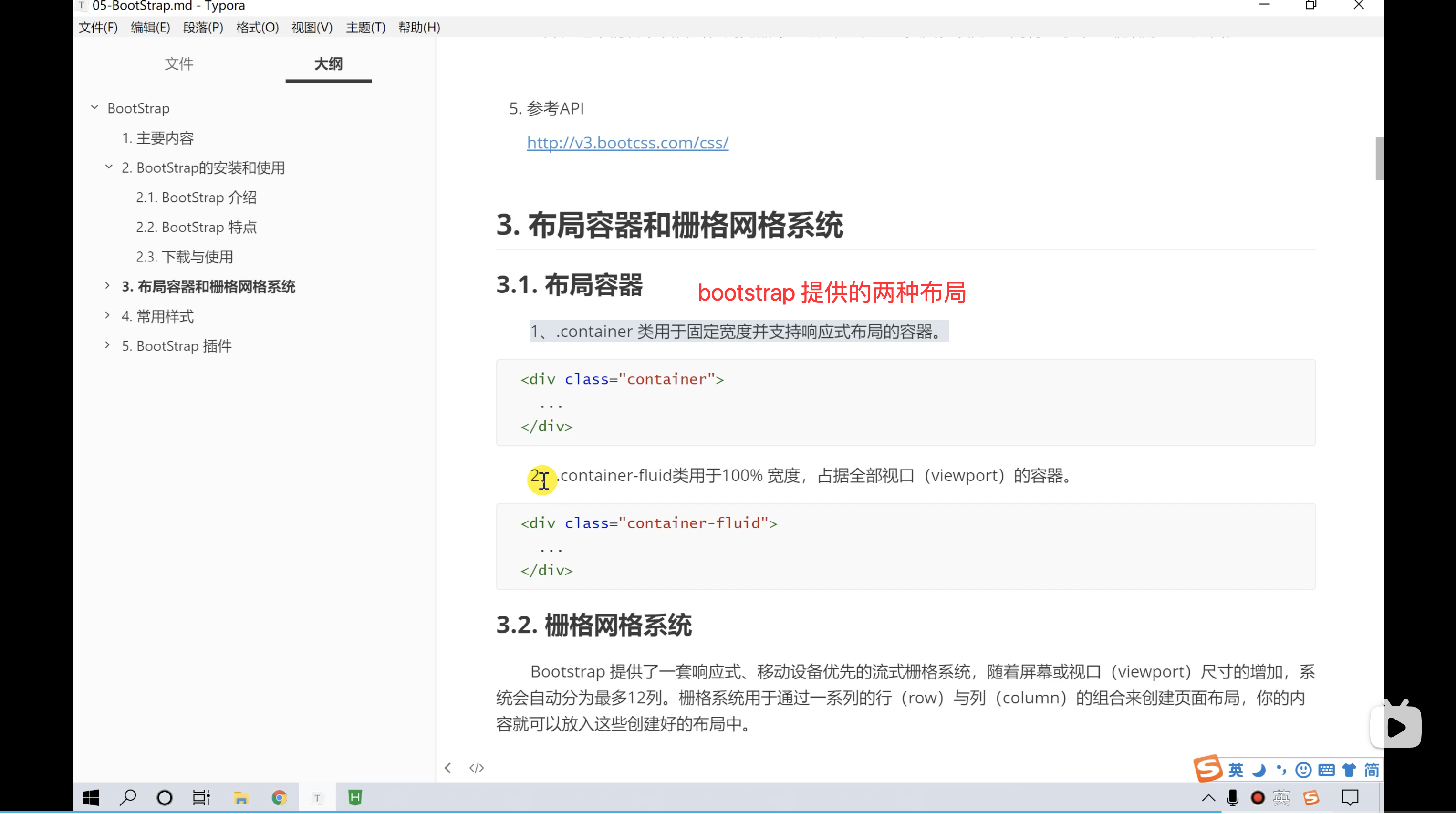
Task: Open the taskbar search icon
Action: coord(128,798)
